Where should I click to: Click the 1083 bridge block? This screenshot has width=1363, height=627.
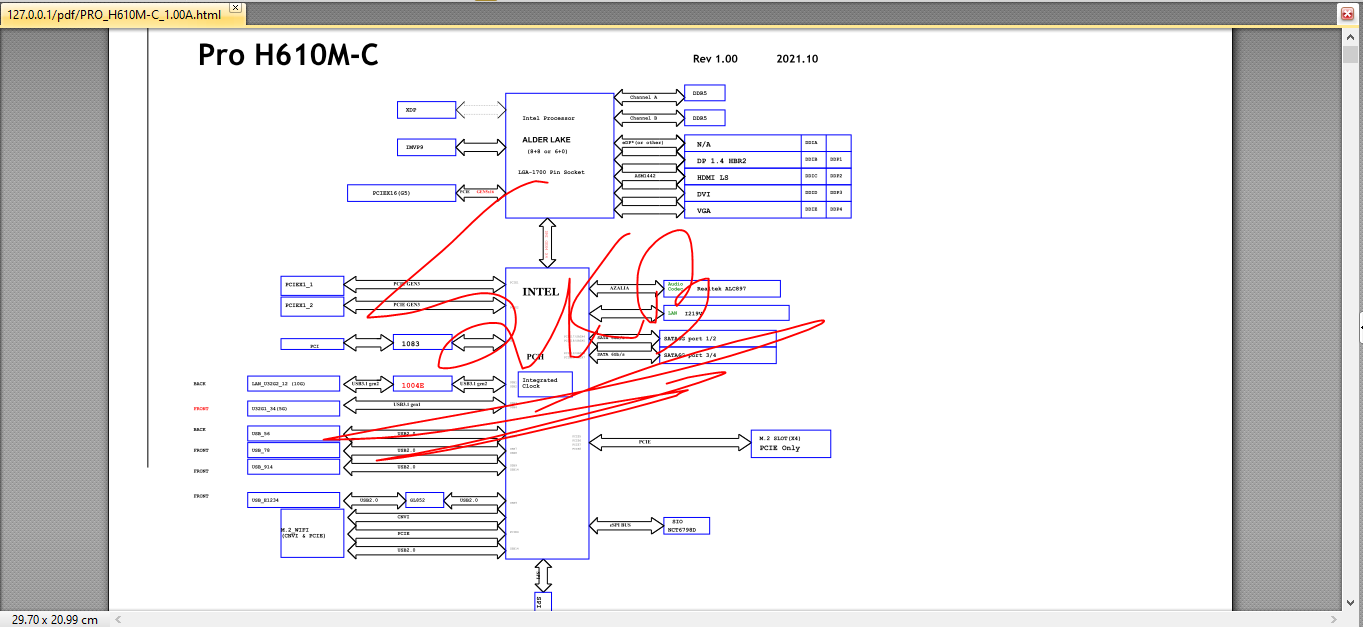point(422,343)
